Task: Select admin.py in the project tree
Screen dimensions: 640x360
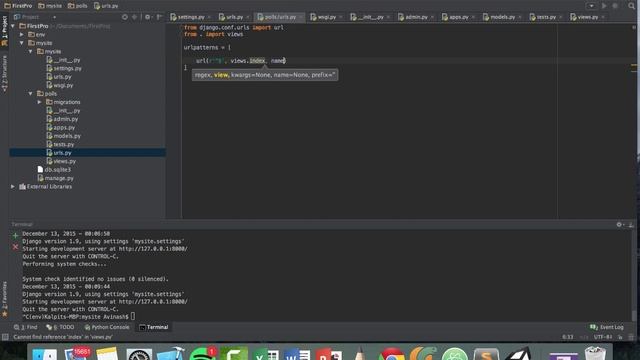Action: tap(62, 119)
